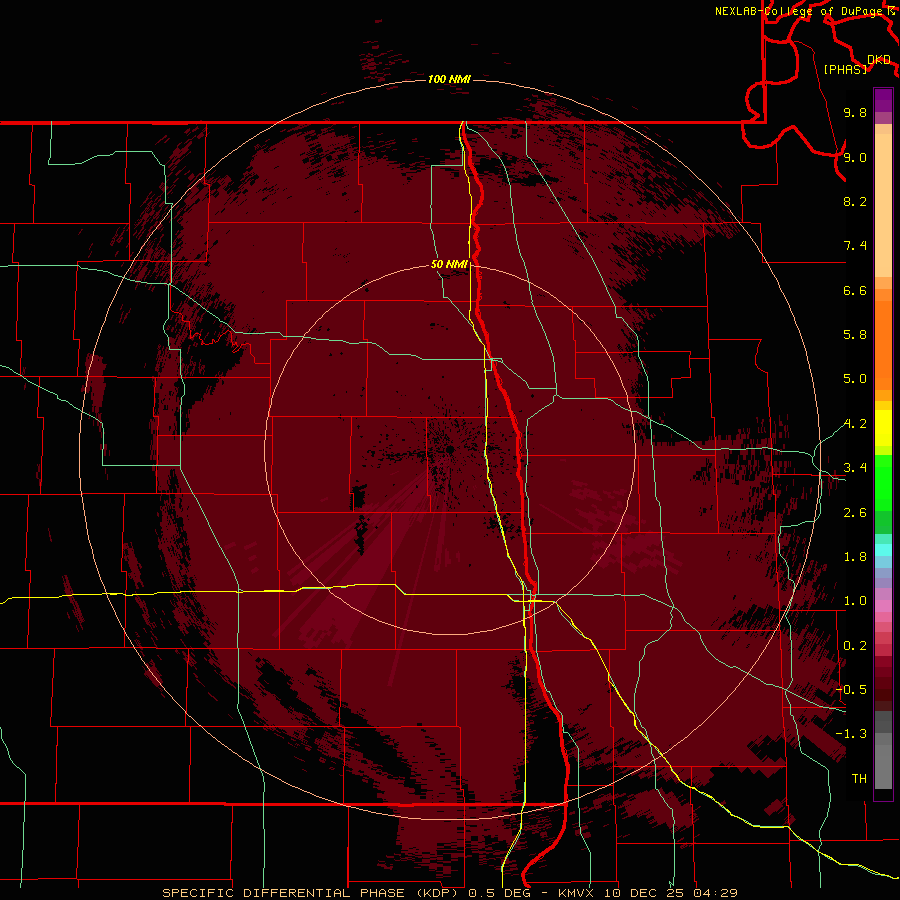Click the 6.6 scale value
Viewport: 900px width, 900px height.
point(855,290)
